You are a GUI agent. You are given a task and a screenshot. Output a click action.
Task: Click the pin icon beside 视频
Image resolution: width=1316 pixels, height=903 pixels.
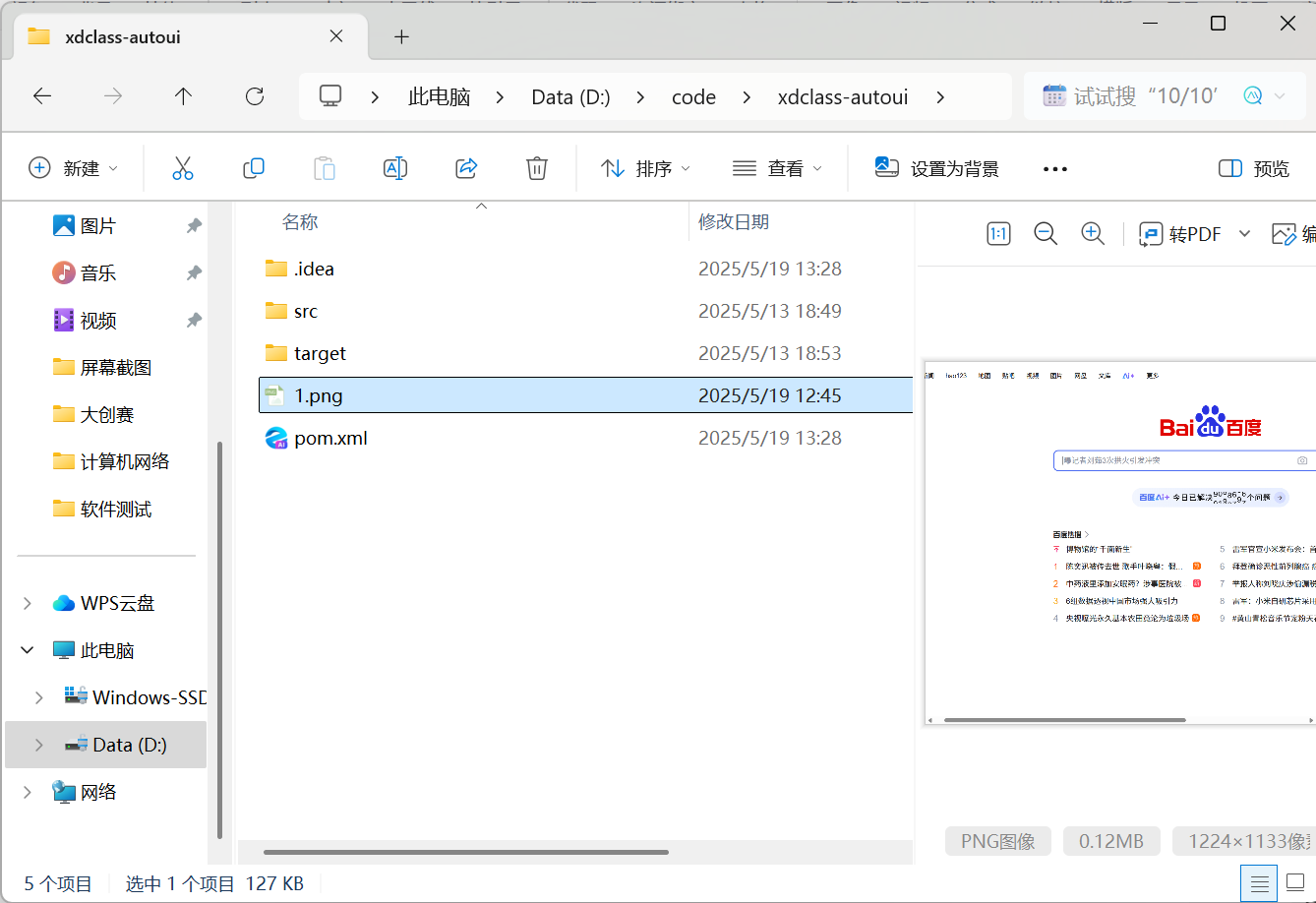click(x=194, y=321)
